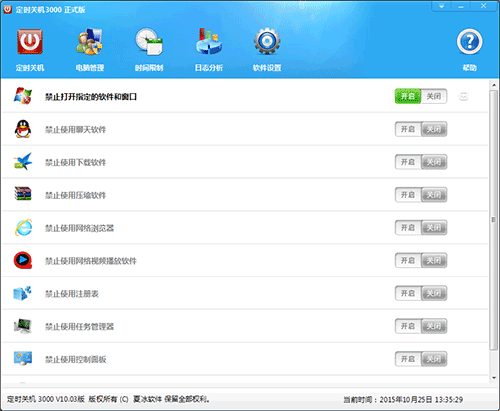This screenshot has width=500, height=411.
Task: Enable 禁止使用网络浏览器 with 开启
Action: pyautogui.click(x=408, y=228)
